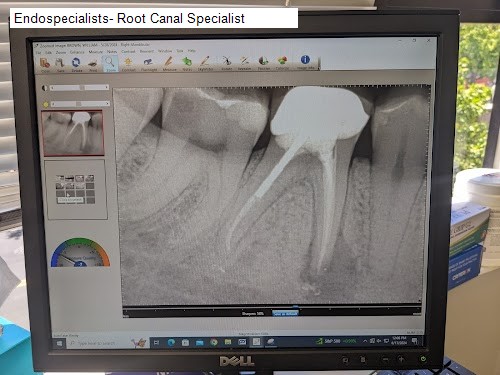Screen dimensions: 500x375
Task: Apply the Colorize tool
Action: click(282, 63)
